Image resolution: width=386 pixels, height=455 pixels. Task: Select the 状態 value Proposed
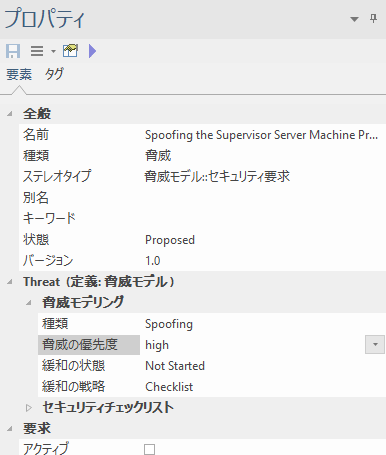click(x=170, y=240)
